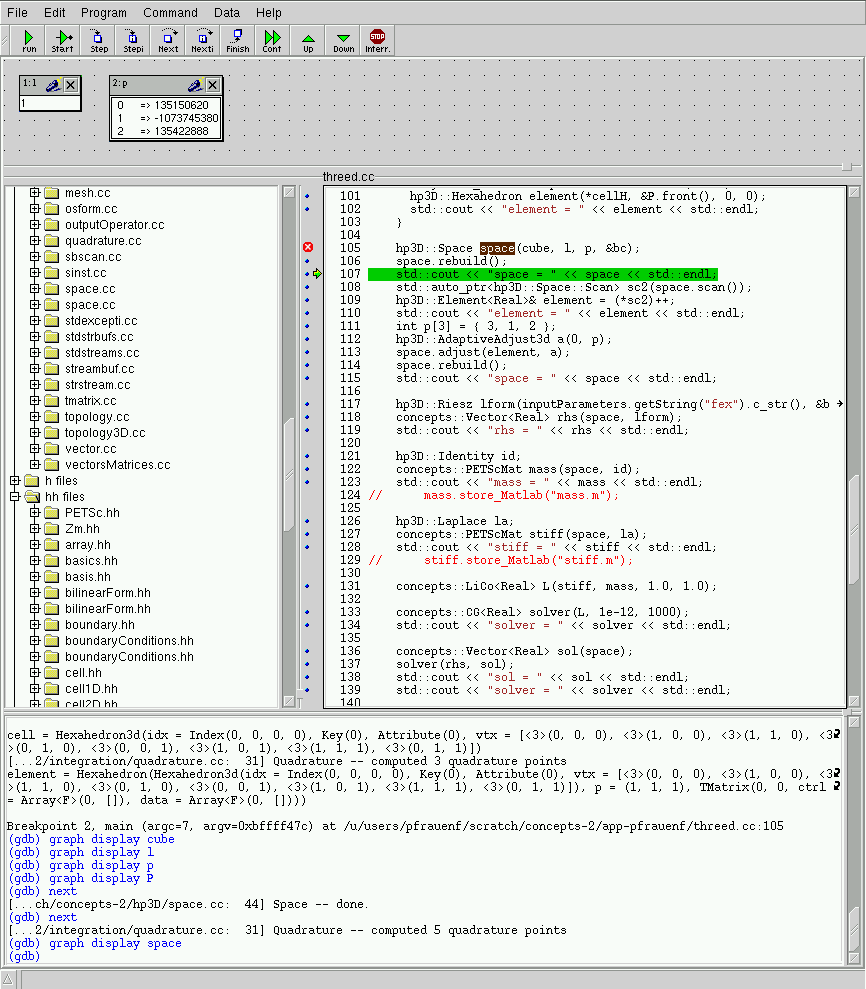Continue execution with Cont icon
The height and width of the screenshot is (989, 866).
272,40
